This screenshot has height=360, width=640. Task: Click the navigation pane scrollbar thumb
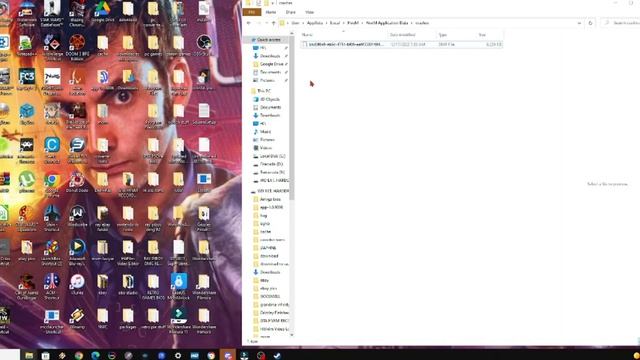point(291,119)
